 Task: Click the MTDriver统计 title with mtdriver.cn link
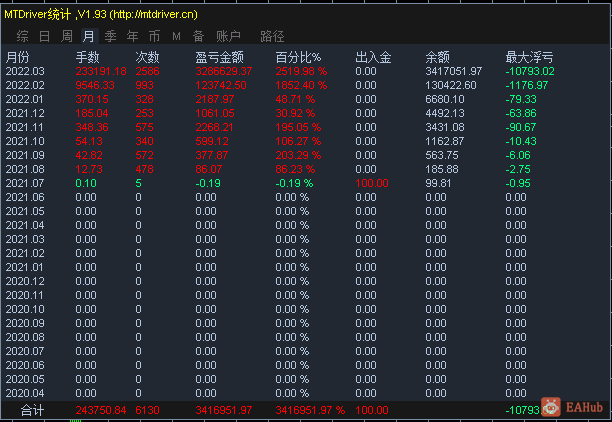(101, 14)
